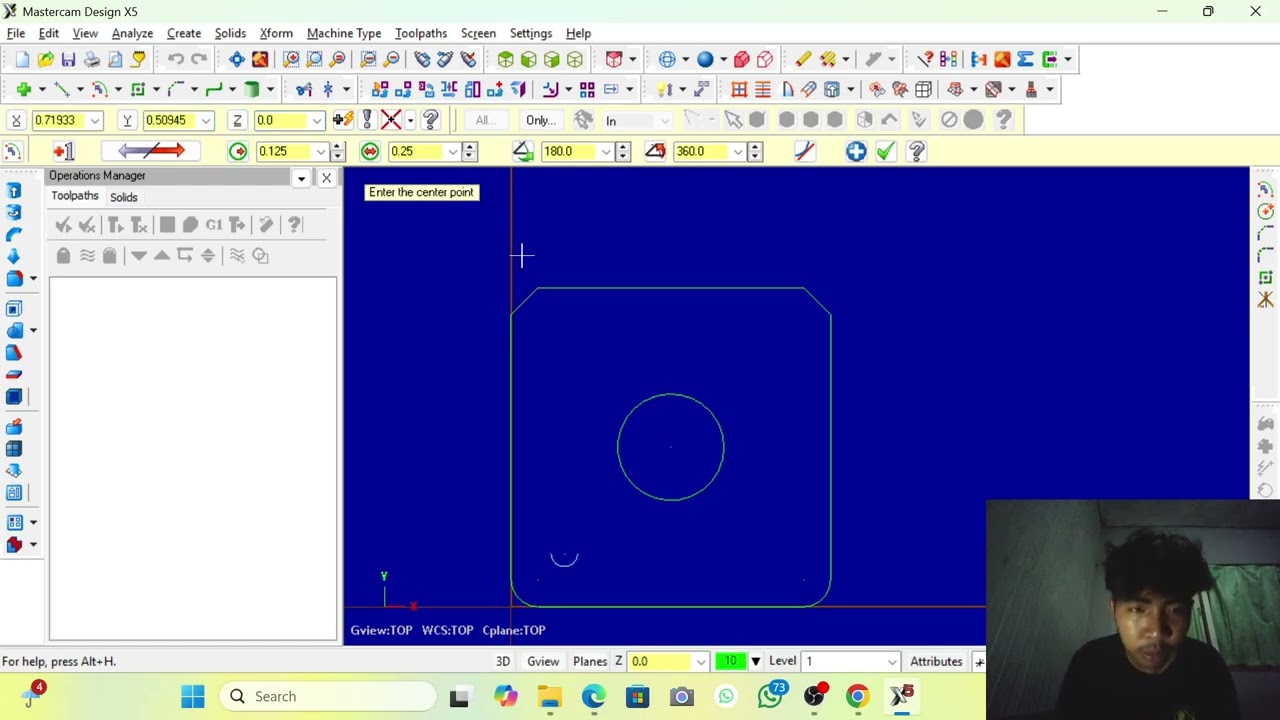1280x720 pixels.
Task: Click the Windows taskbar Search box
Action: (x=328, y=696)
